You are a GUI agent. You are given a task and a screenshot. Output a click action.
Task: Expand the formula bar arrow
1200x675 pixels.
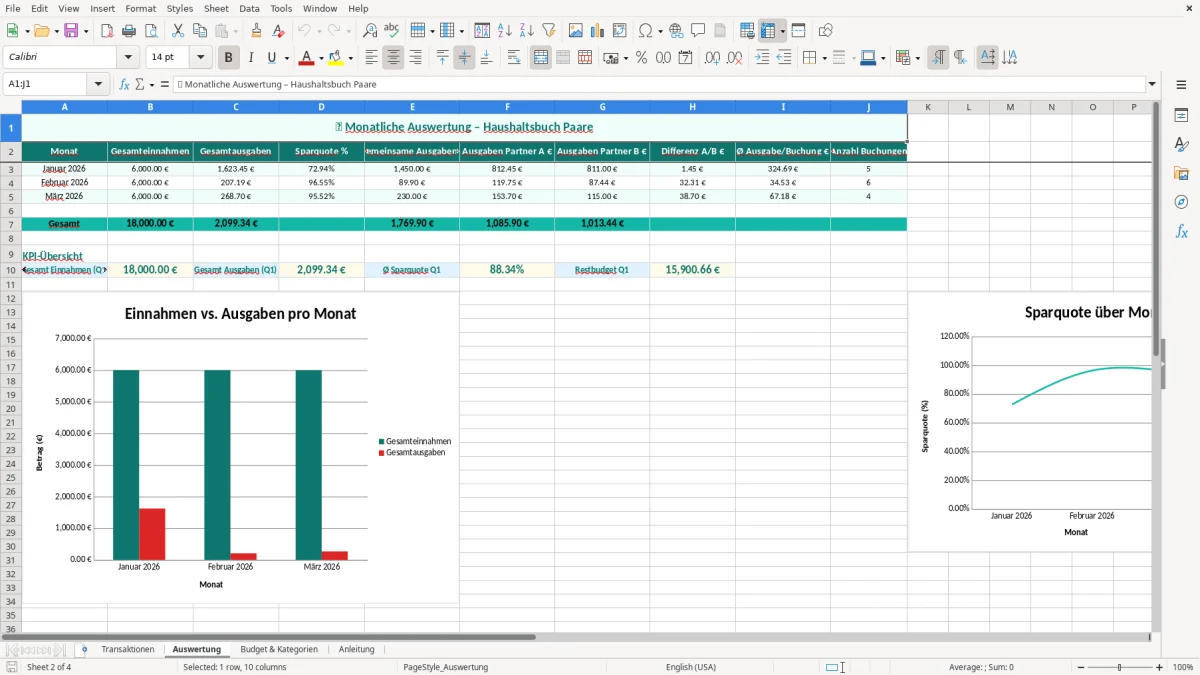pyautogui.click(x=1152, y=84)
